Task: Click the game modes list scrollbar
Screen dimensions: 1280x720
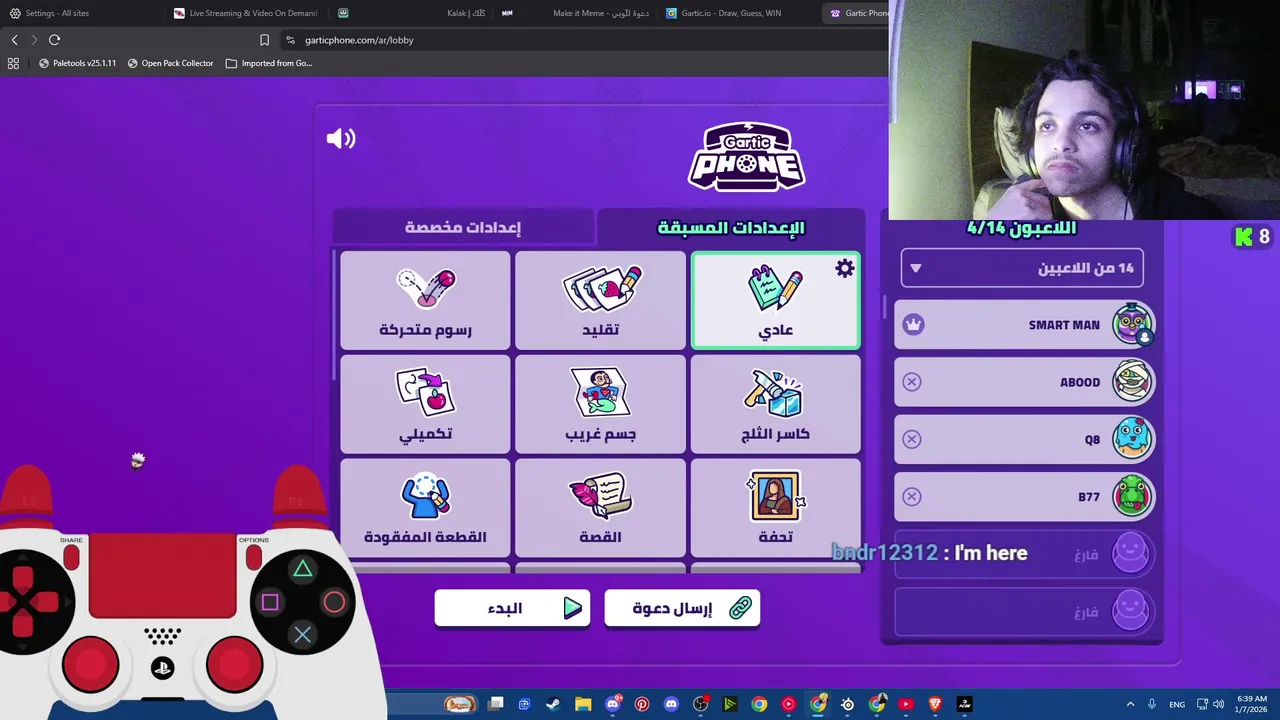Action: click(334, 315)
